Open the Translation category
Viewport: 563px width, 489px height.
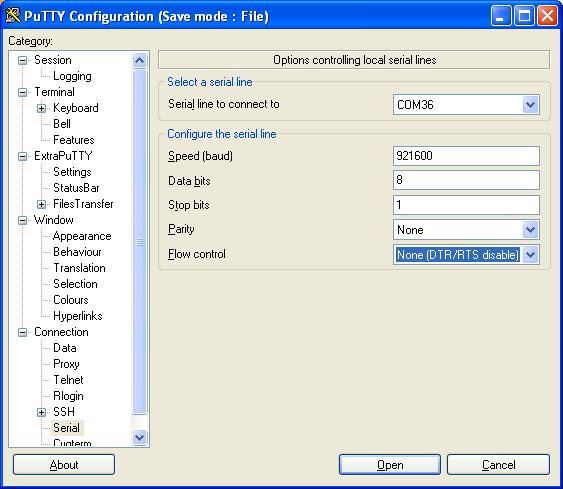[x=79, y=268]
